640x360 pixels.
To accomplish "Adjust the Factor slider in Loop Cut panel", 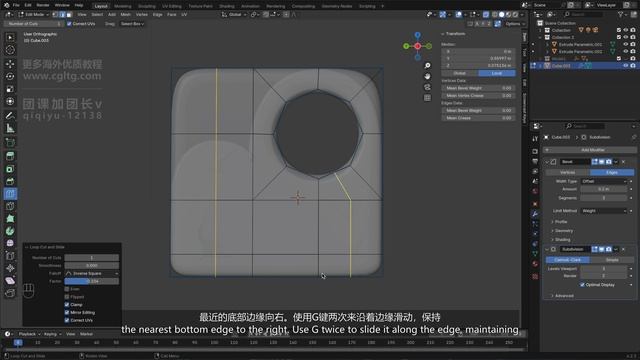I will (x=91, y=281).
